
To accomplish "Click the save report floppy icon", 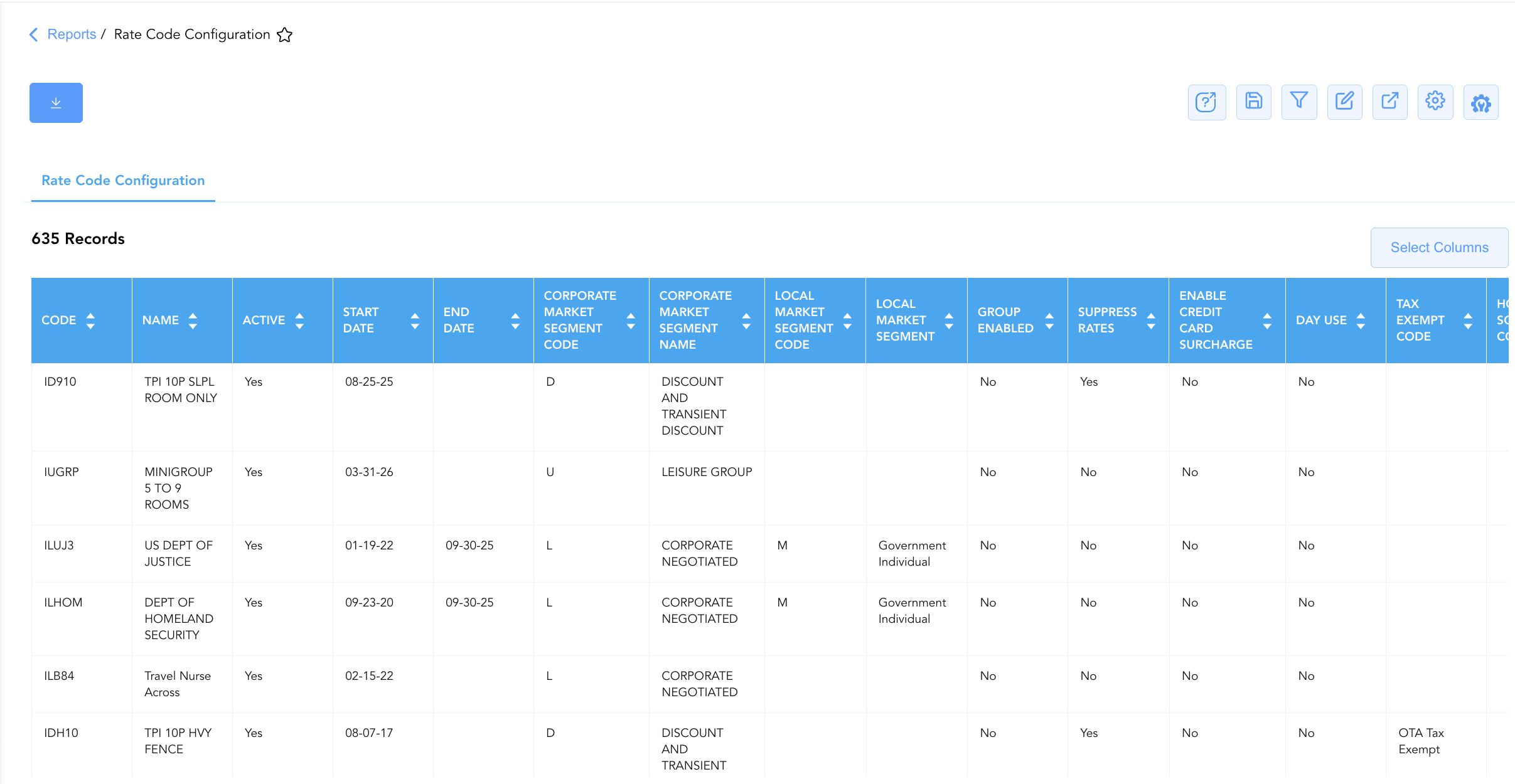I will pyautogui.click(x=1253, y=102).
